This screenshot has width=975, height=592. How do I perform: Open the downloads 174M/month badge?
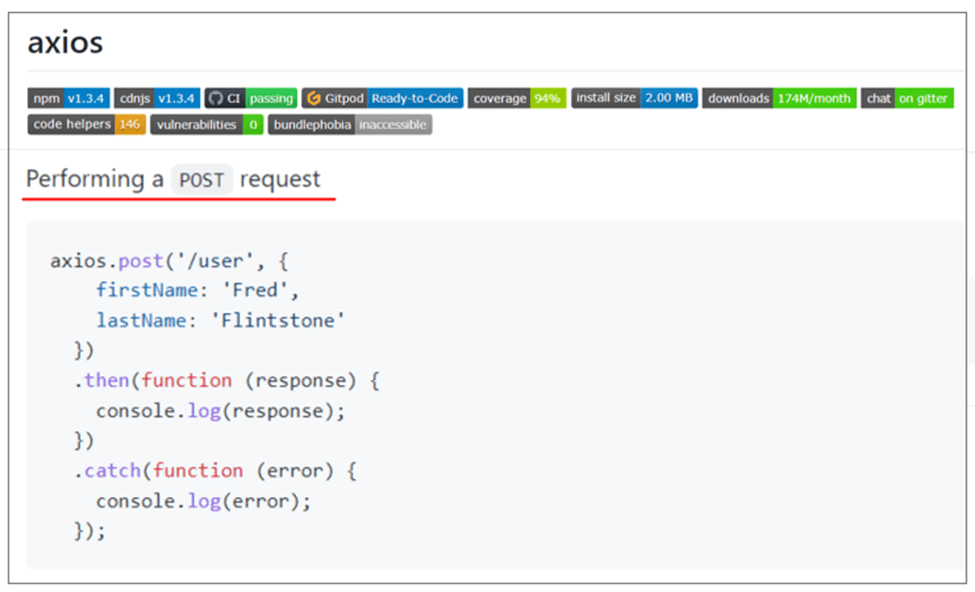coord(779,98)
